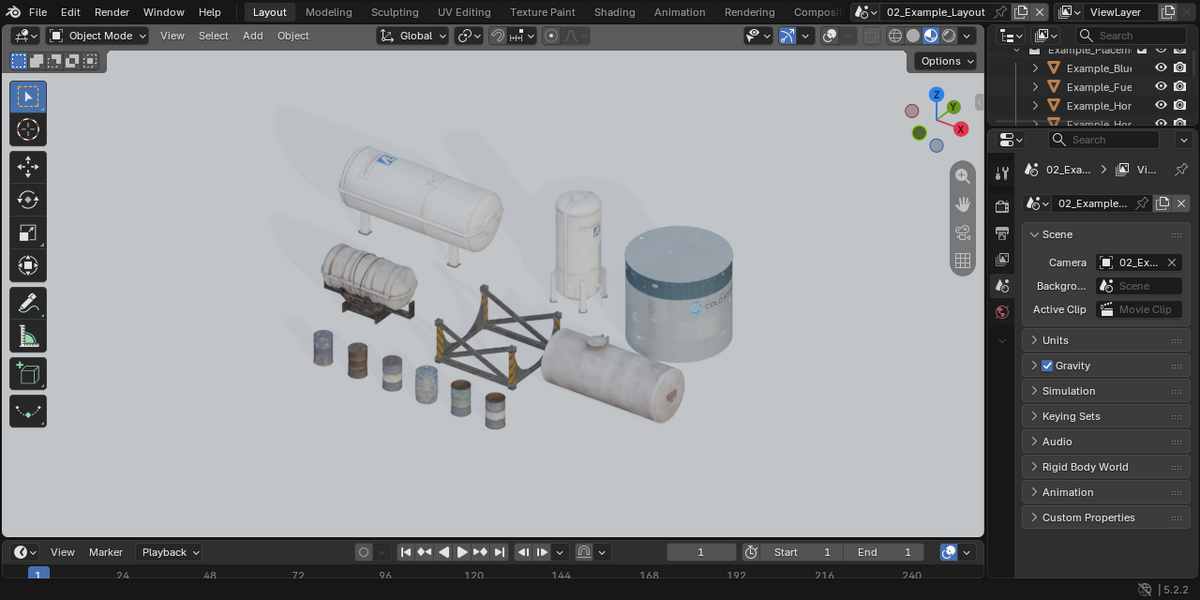Open the Render properties tab
Viewport: 1200px width, 600px height.
(1002, 206)
